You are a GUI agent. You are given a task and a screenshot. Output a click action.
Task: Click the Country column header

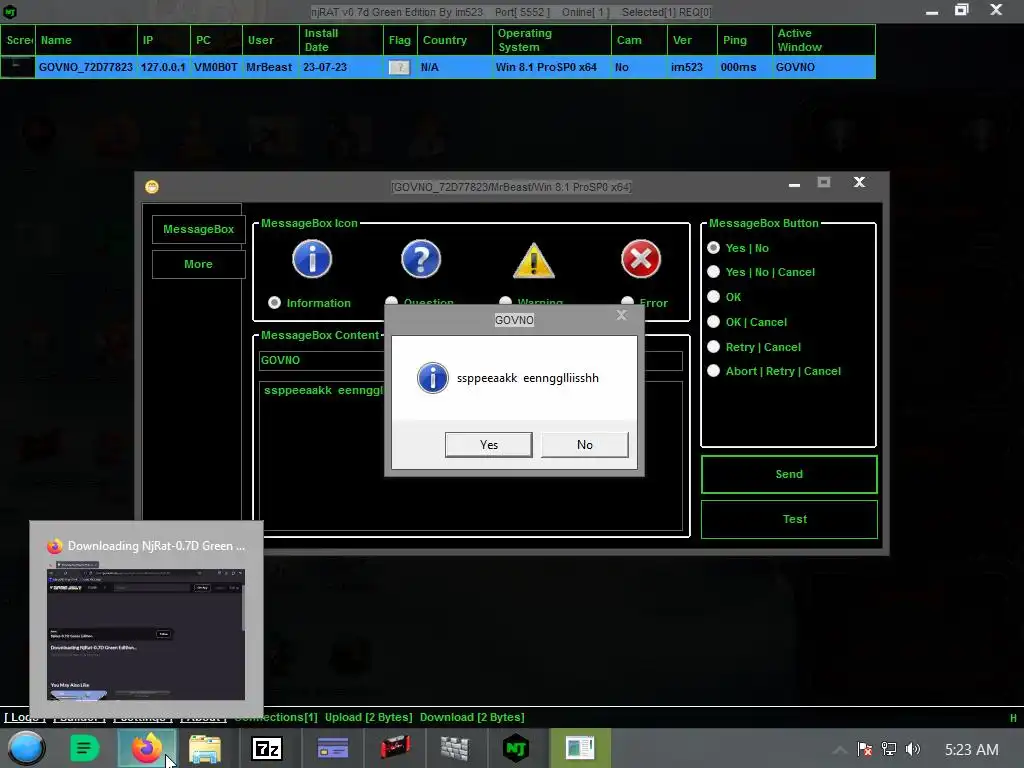[455, 40]
